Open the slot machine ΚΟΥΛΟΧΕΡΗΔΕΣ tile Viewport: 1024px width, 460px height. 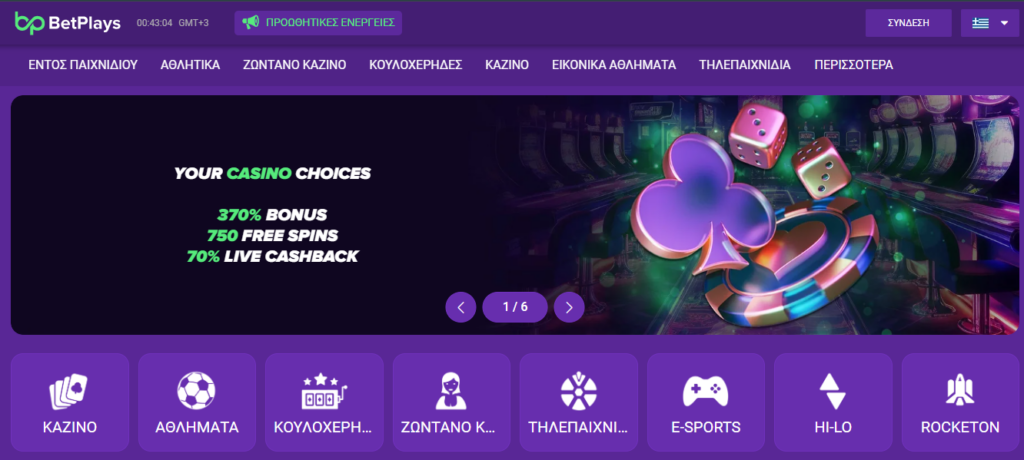point(324,402)
